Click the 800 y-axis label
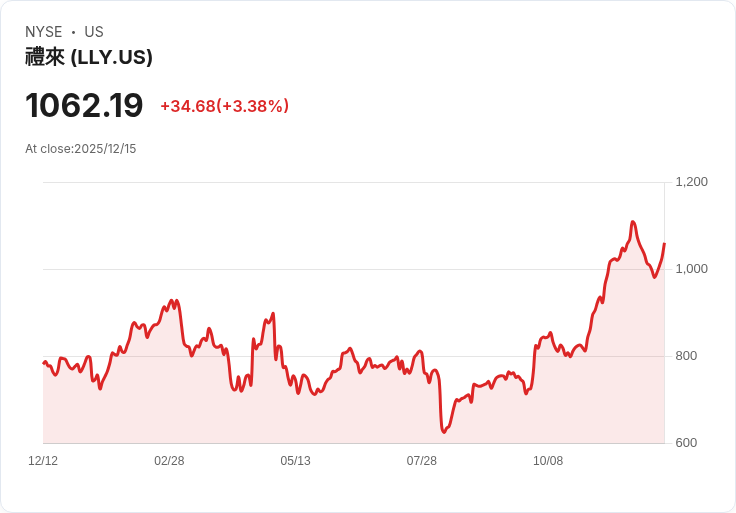736x513 pixels. [687, 356]
